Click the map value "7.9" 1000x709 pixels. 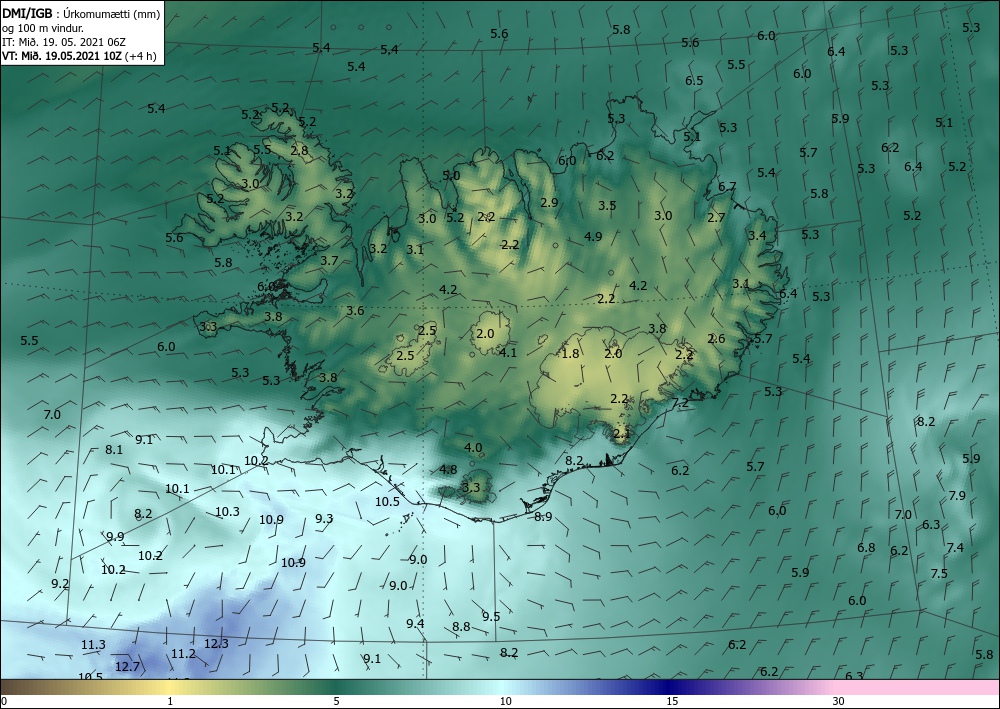coord(957,495)
